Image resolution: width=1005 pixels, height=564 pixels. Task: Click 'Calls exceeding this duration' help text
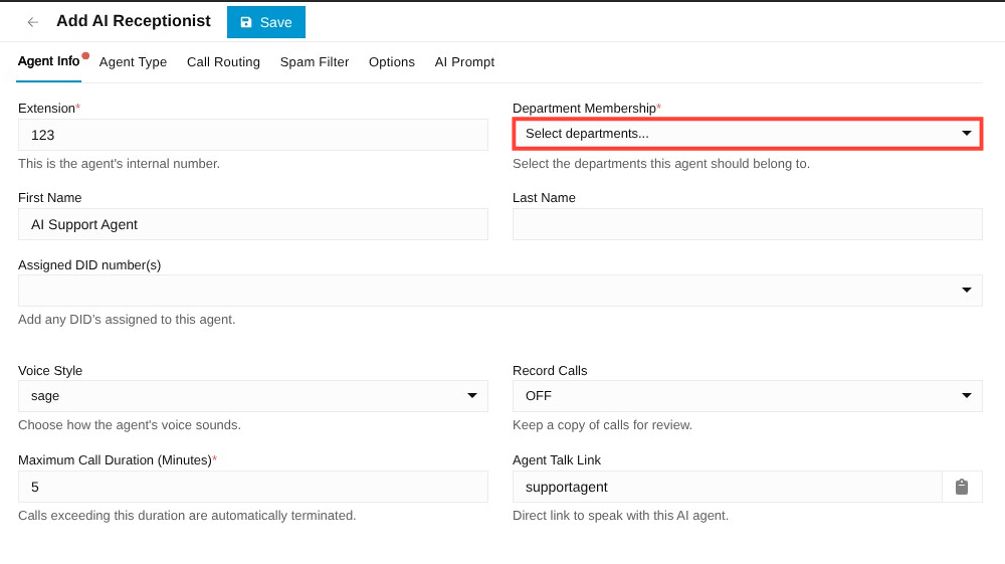(187, 516)
